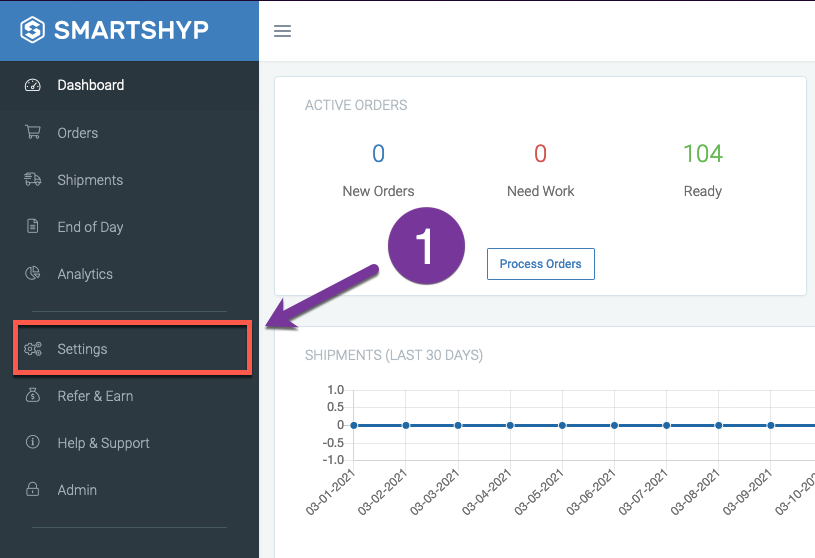815x558 pixels.
Task: Click the Orders shopping cart icon
Action: 33,132
